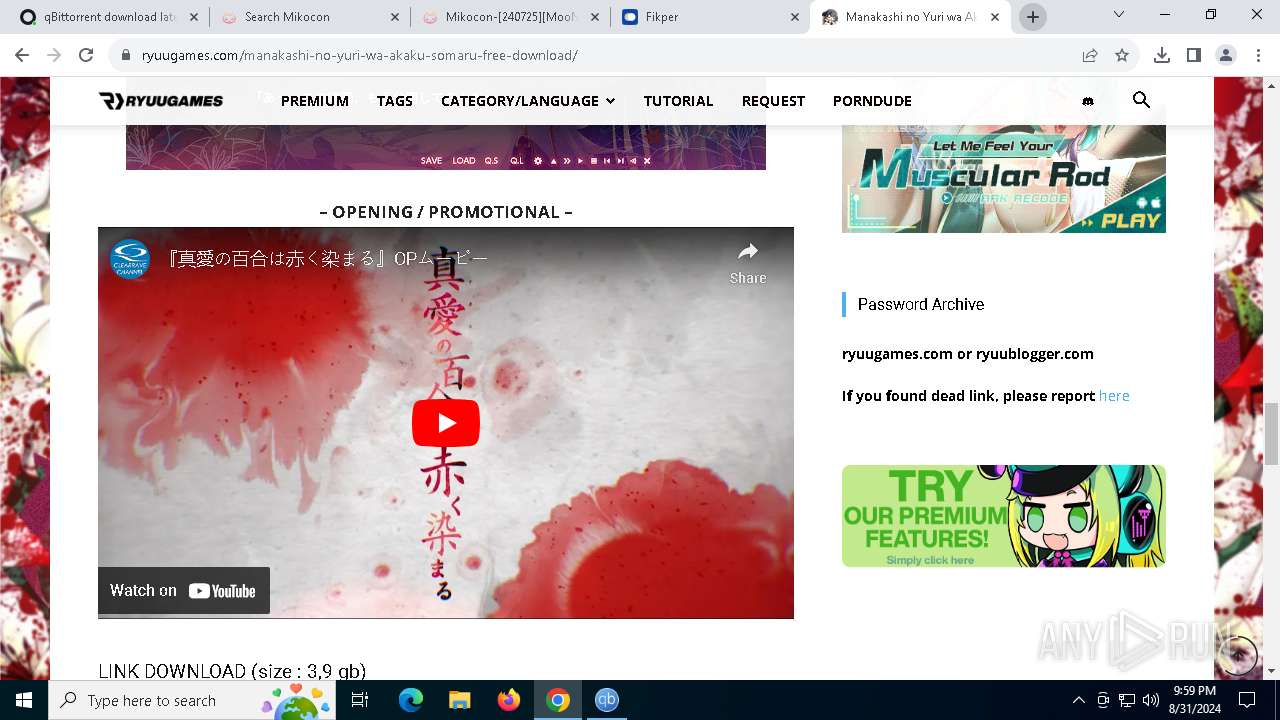
Task: Click the Ryuugames logo
Action: coord(161,101)
